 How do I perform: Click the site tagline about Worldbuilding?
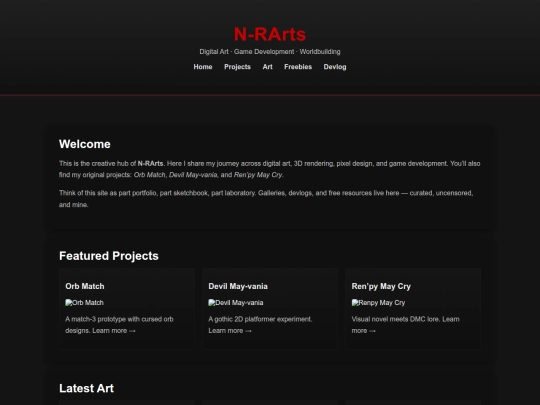[x=270, y=52]
